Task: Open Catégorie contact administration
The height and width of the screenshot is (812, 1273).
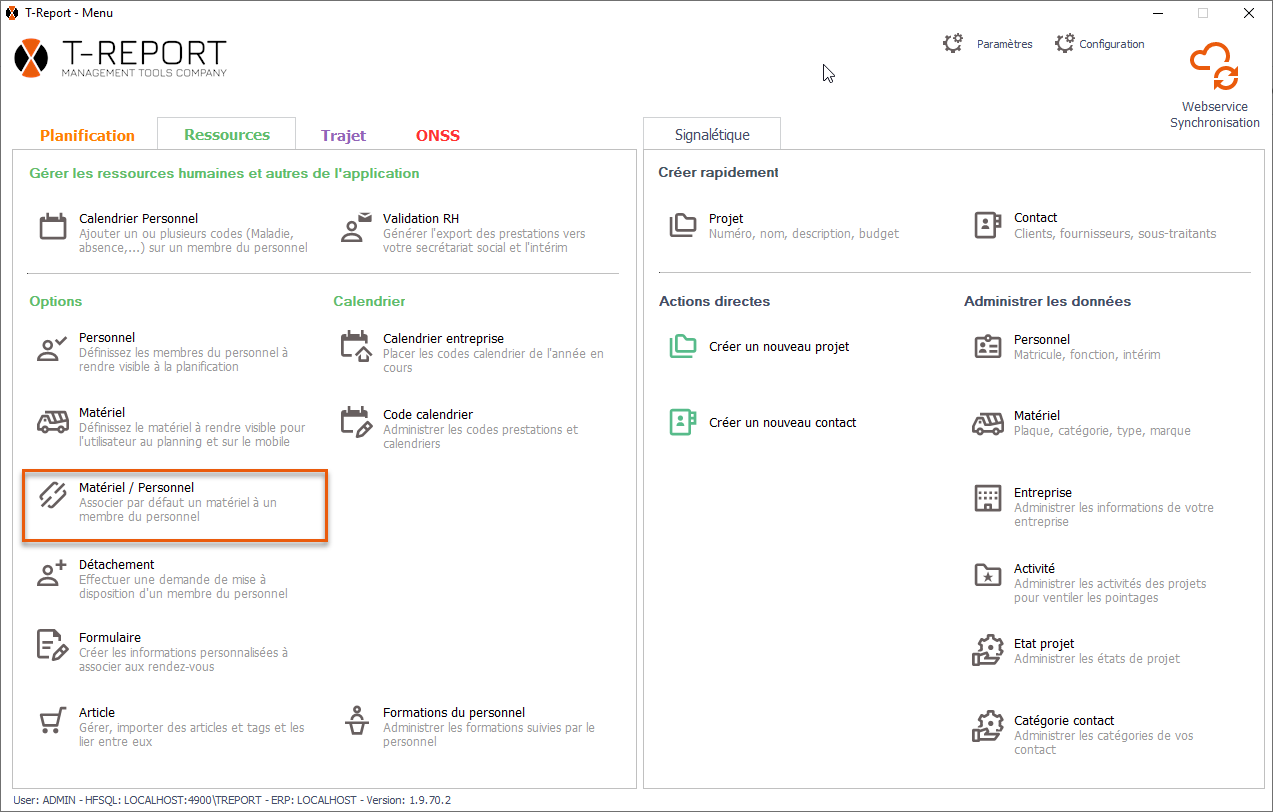Action: (x=1063, y=720)
